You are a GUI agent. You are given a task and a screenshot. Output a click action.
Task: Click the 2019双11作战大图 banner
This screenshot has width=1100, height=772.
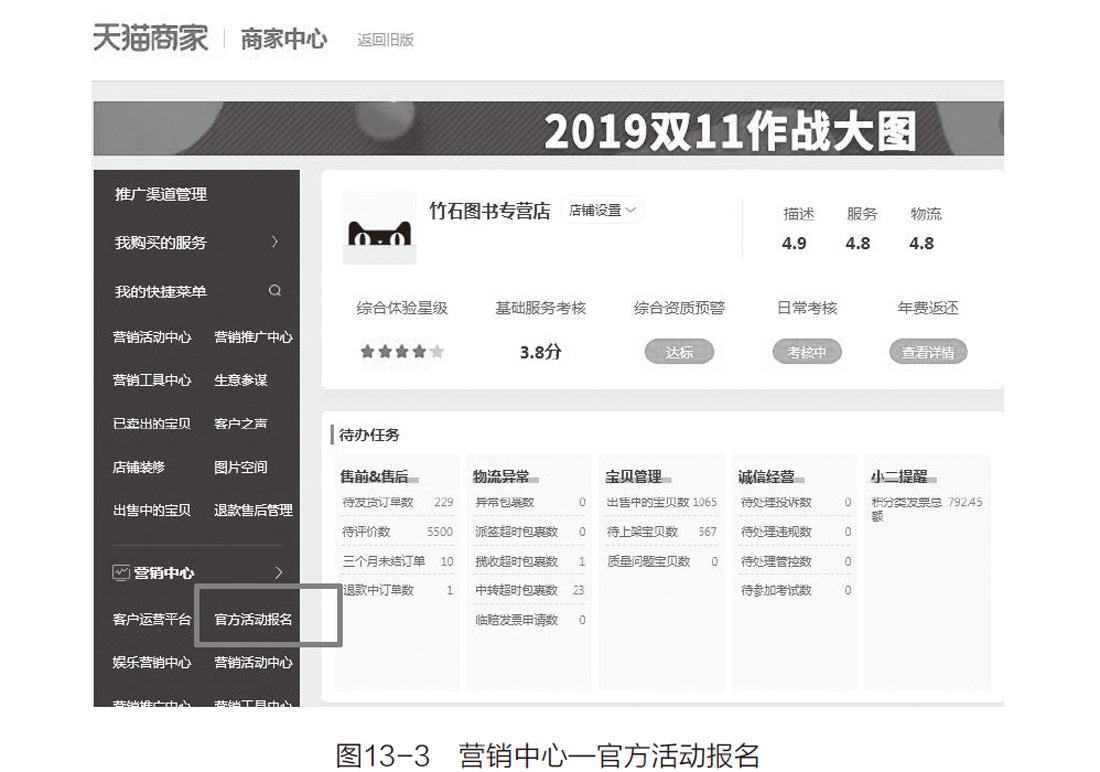[x=548, y=129]
